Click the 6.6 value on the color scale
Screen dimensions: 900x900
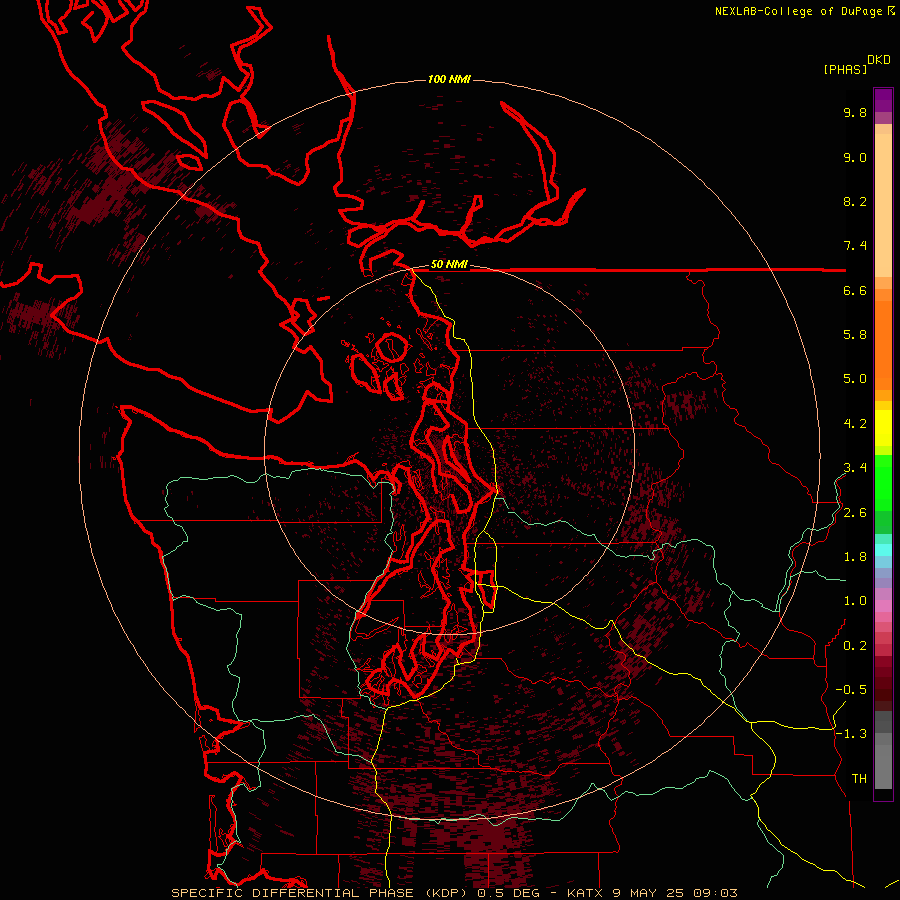click(855, 290)
